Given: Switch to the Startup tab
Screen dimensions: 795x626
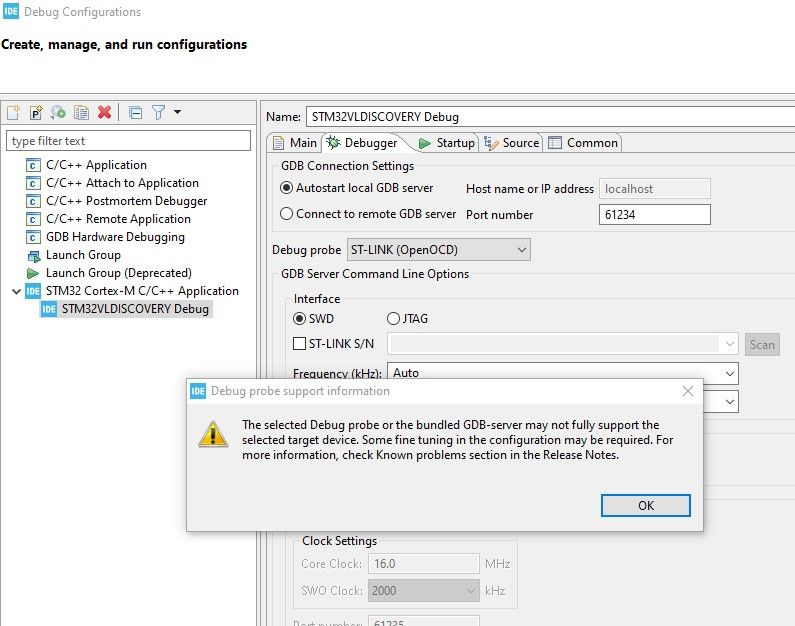Looking at the screenshot, I should pyautogui.click(x=446, y=143).
